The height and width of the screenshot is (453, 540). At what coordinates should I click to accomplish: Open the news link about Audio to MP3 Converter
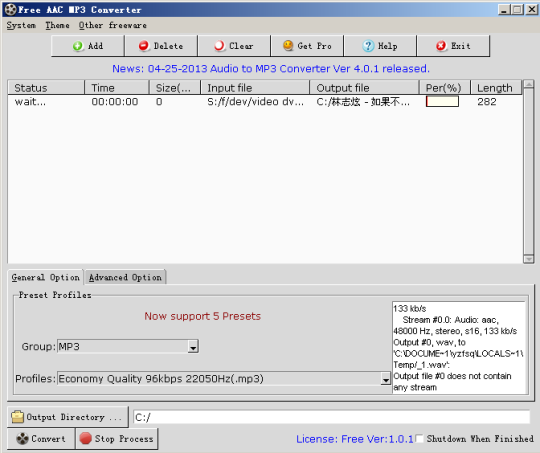(x=271, y=69)
